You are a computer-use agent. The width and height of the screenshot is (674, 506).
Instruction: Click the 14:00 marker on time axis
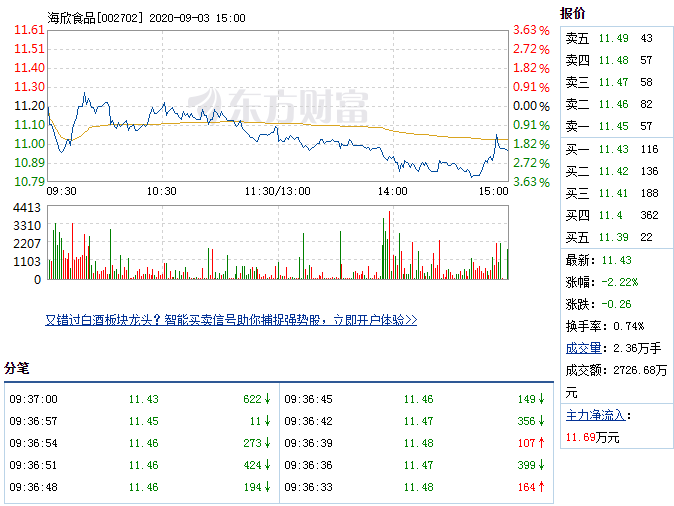click(x=392, y=191)
